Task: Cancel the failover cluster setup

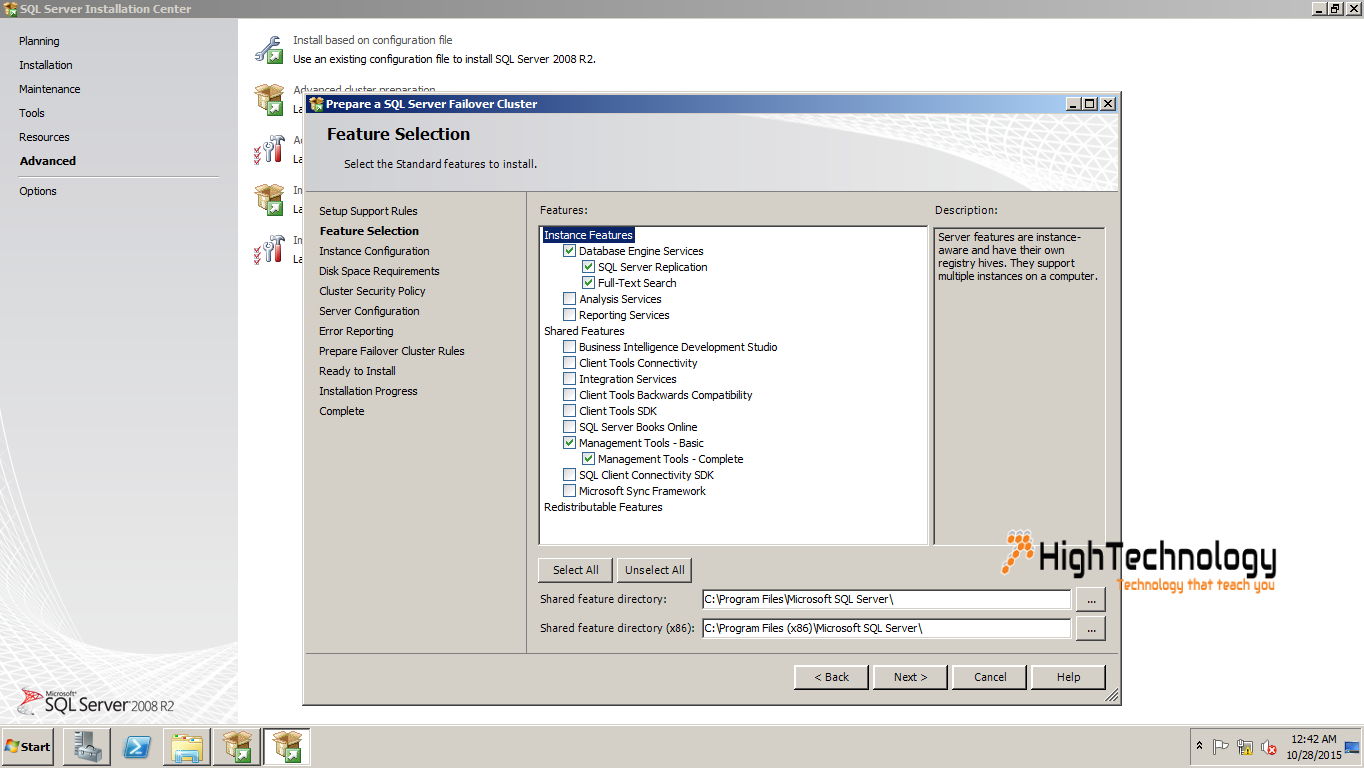Action: coord(990,677)
